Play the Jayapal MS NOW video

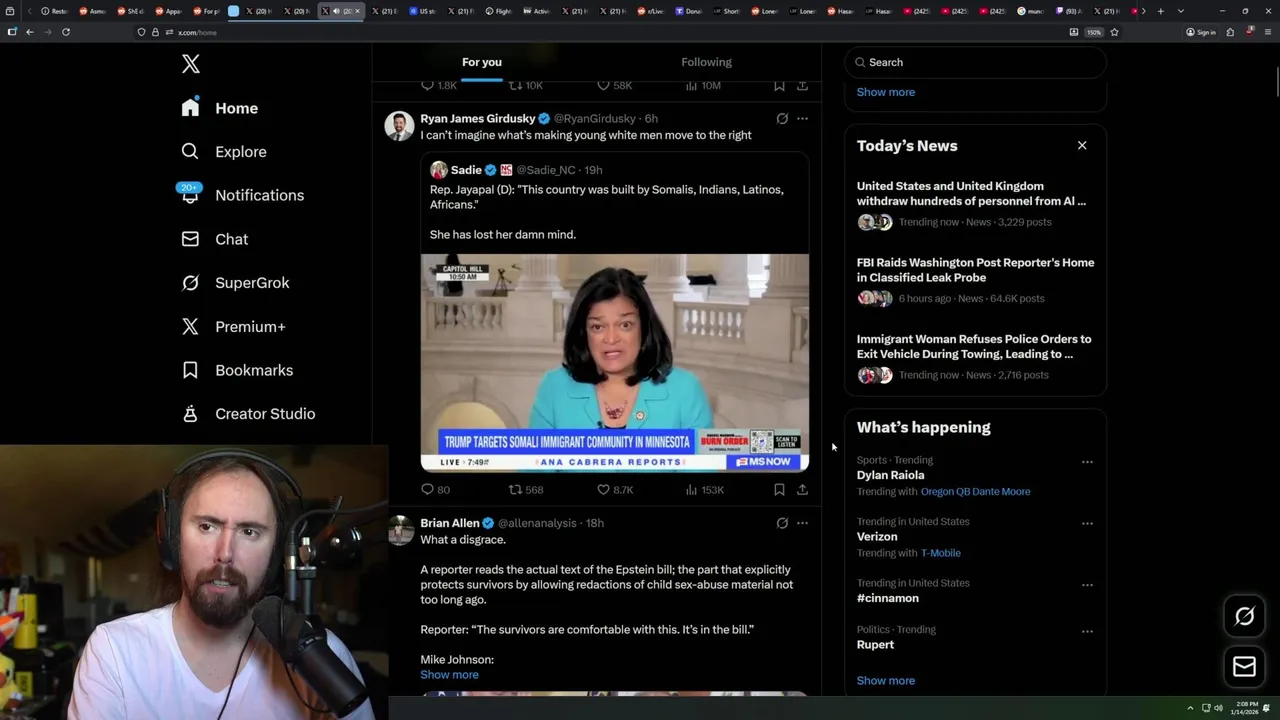click(x=614, y=362)
